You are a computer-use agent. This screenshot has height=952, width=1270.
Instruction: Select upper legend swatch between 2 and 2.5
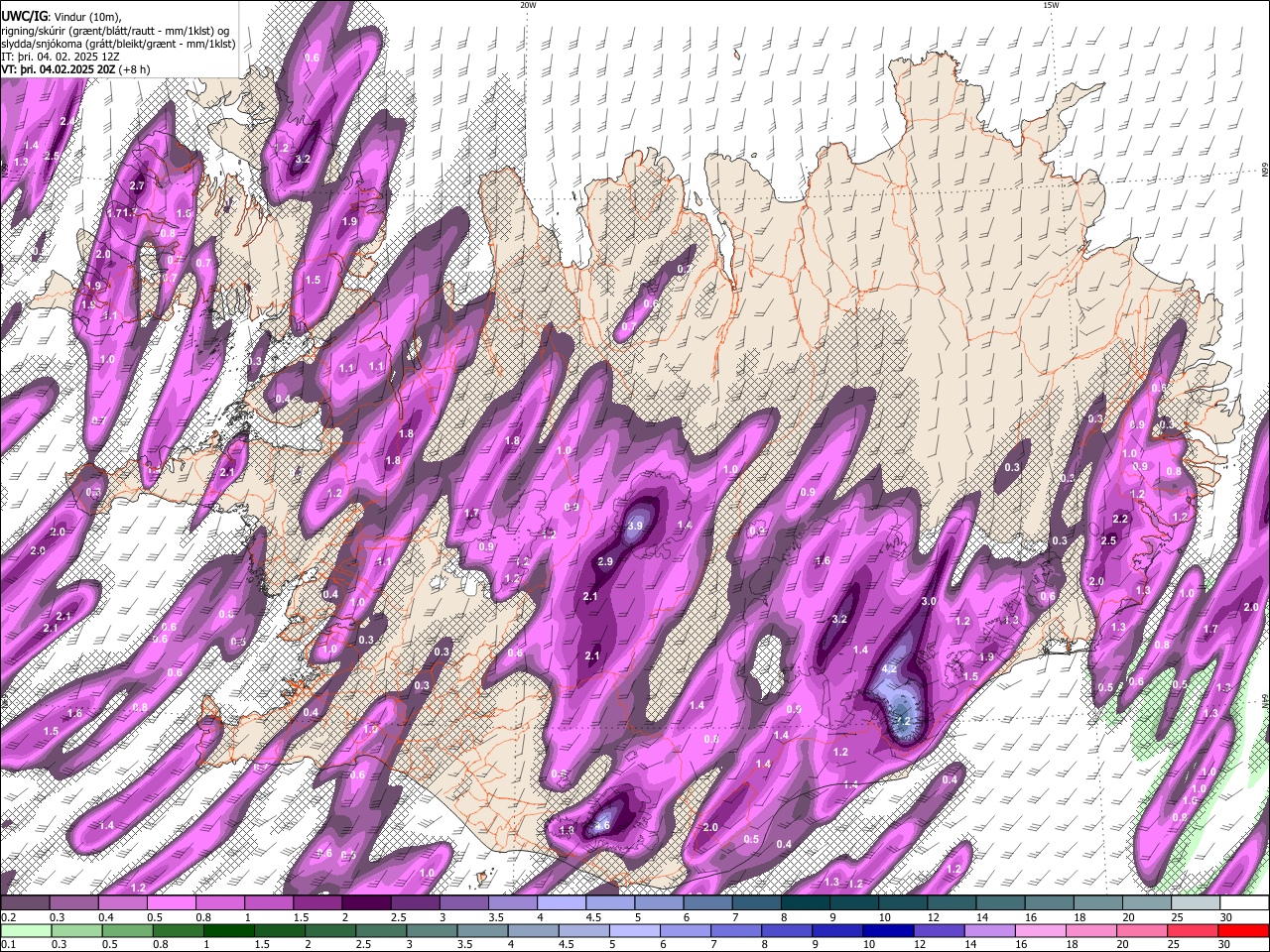[366, 903]
